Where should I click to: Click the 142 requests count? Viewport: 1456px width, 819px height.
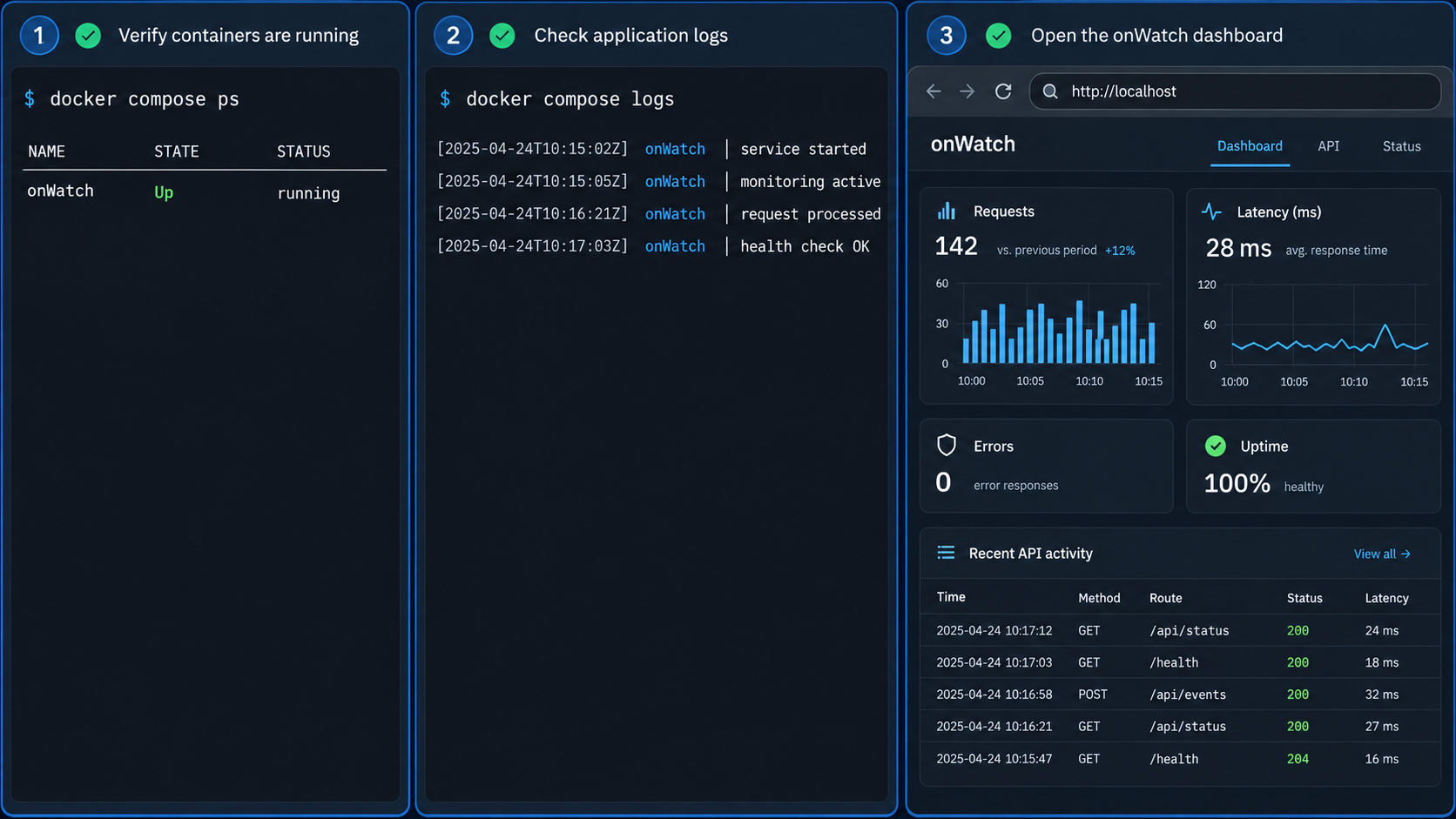[956, 246]
